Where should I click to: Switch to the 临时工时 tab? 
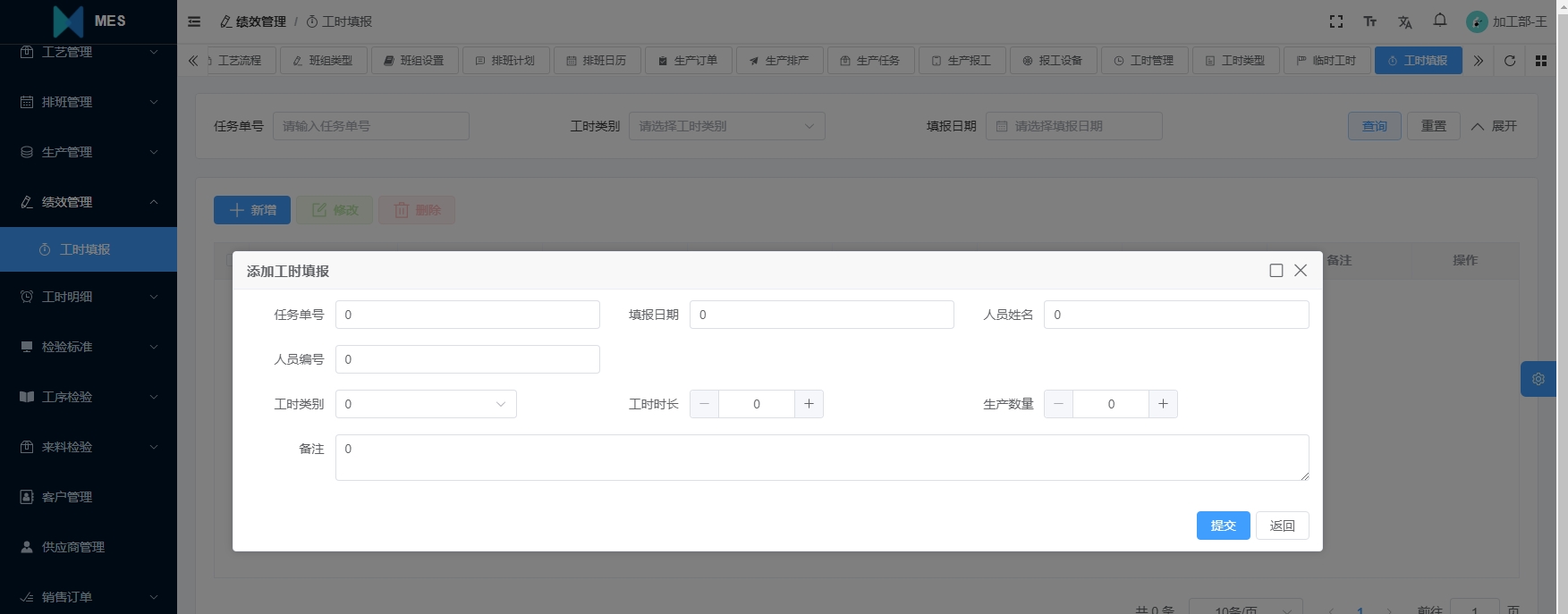point(1327,61)
